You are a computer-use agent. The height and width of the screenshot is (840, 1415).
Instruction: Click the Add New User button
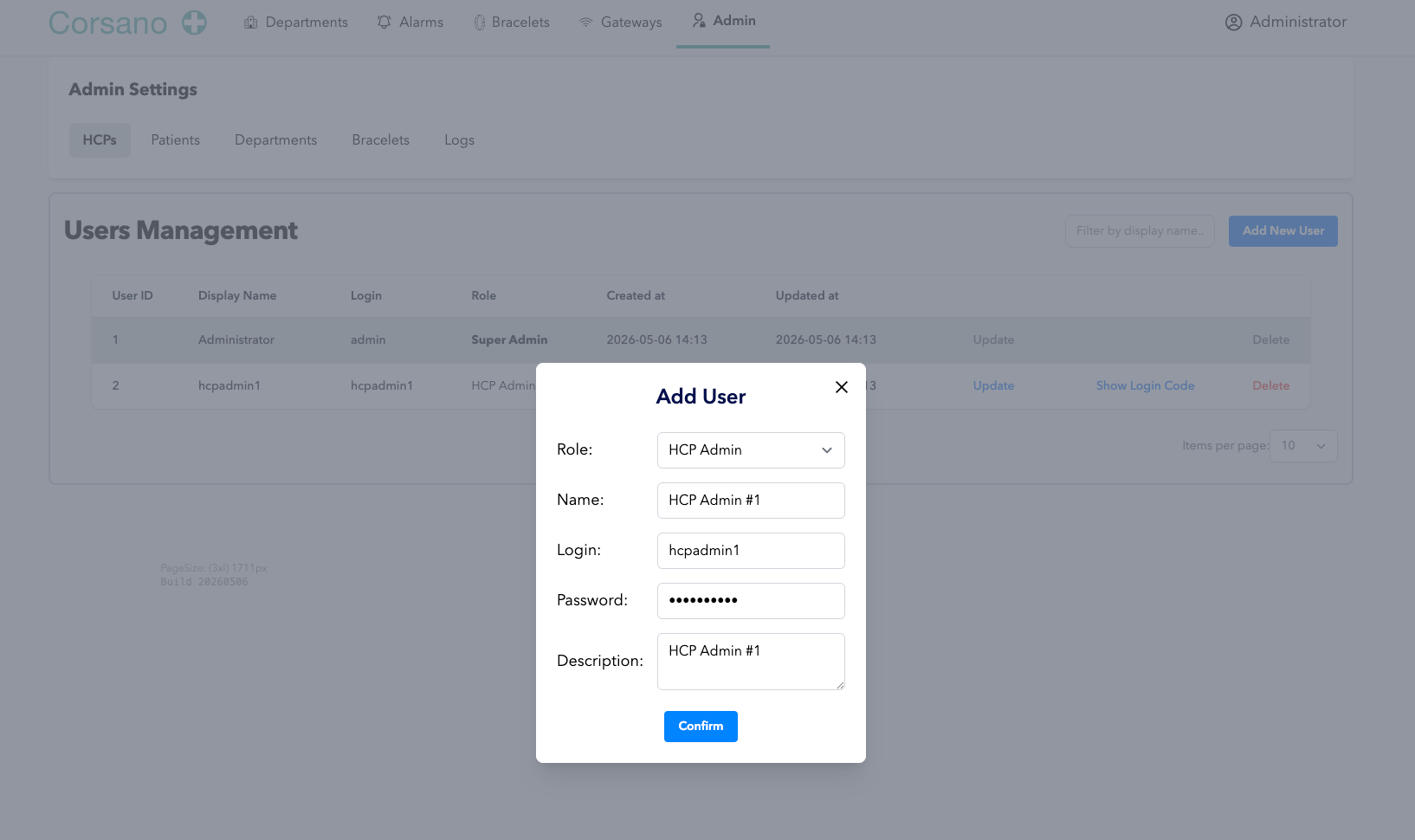(x=1283, y=231)
